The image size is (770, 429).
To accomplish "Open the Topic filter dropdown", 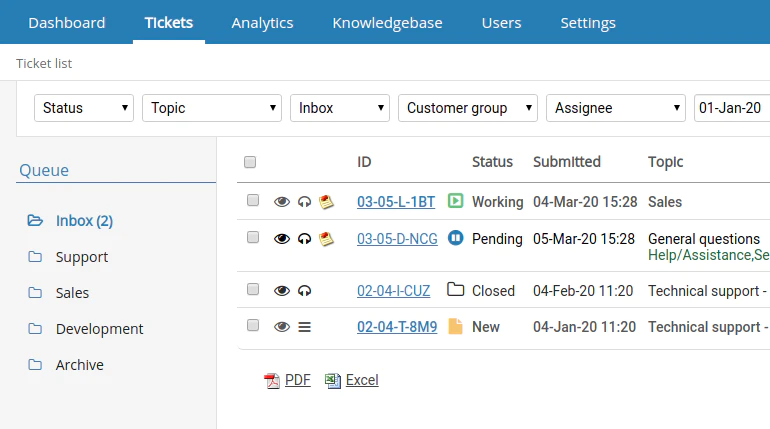I will coord(212,108).
